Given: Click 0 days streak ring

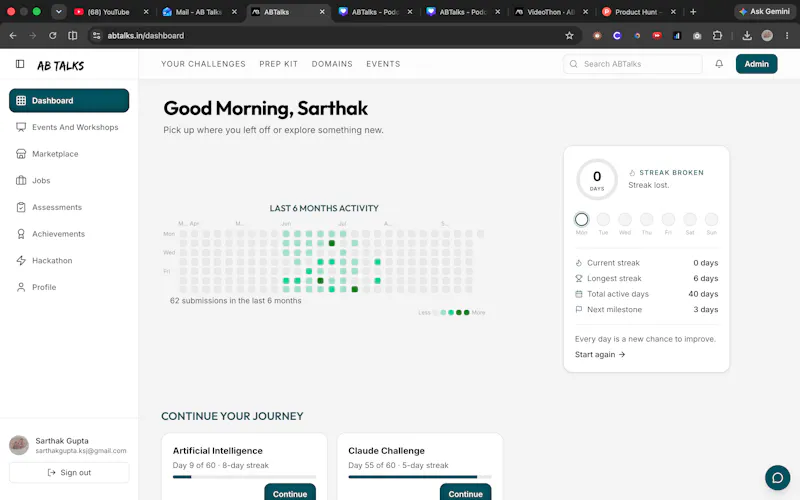Looking at the screenshot, I should coord(597,179).
